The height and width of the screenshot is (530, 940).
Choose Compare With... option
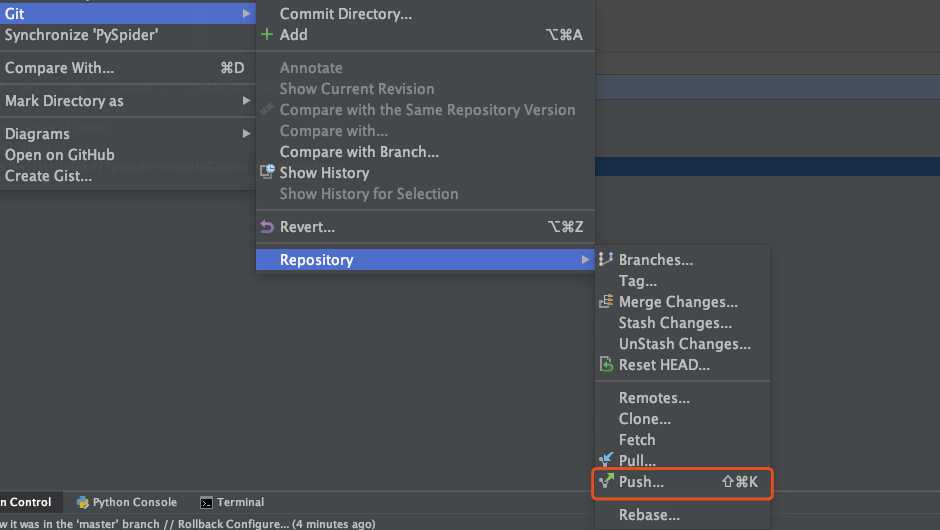(x=59, y=68)
